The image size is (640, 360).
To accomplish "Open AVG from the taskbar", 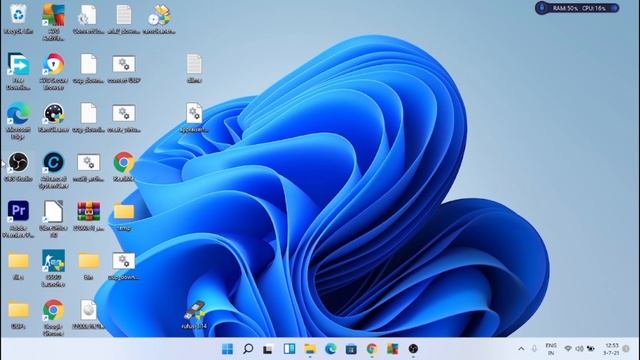I will (x=393, y=349).
